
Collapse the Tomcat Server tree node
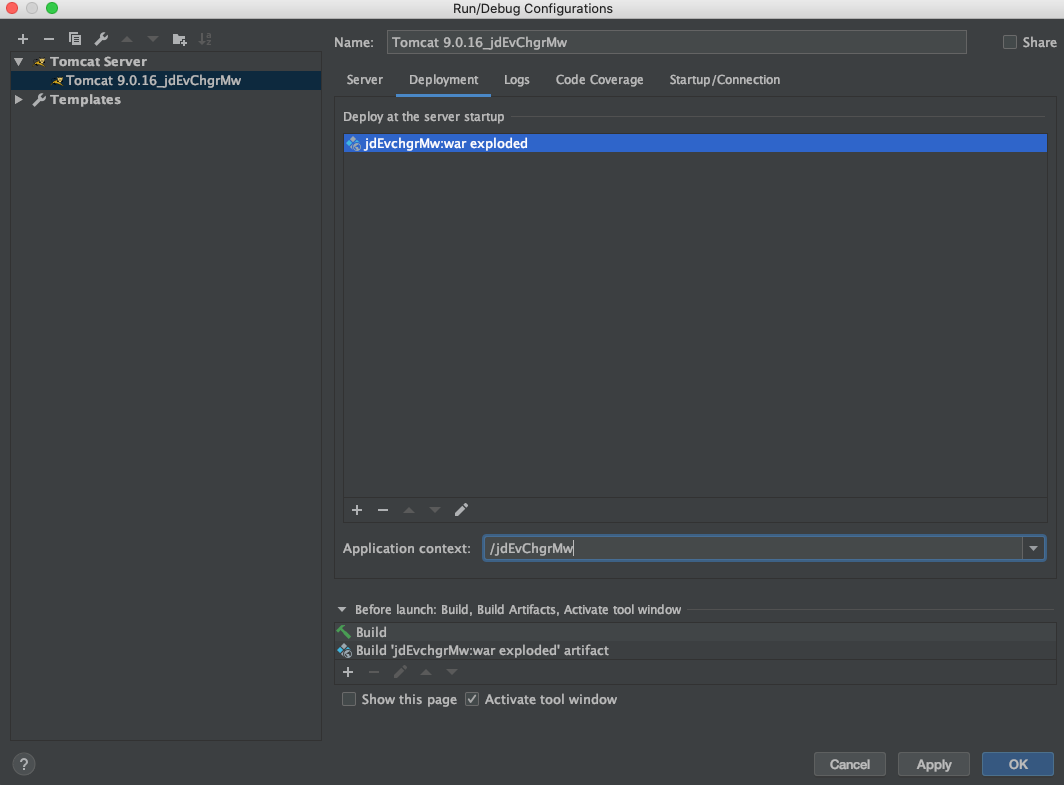(19, 62)
